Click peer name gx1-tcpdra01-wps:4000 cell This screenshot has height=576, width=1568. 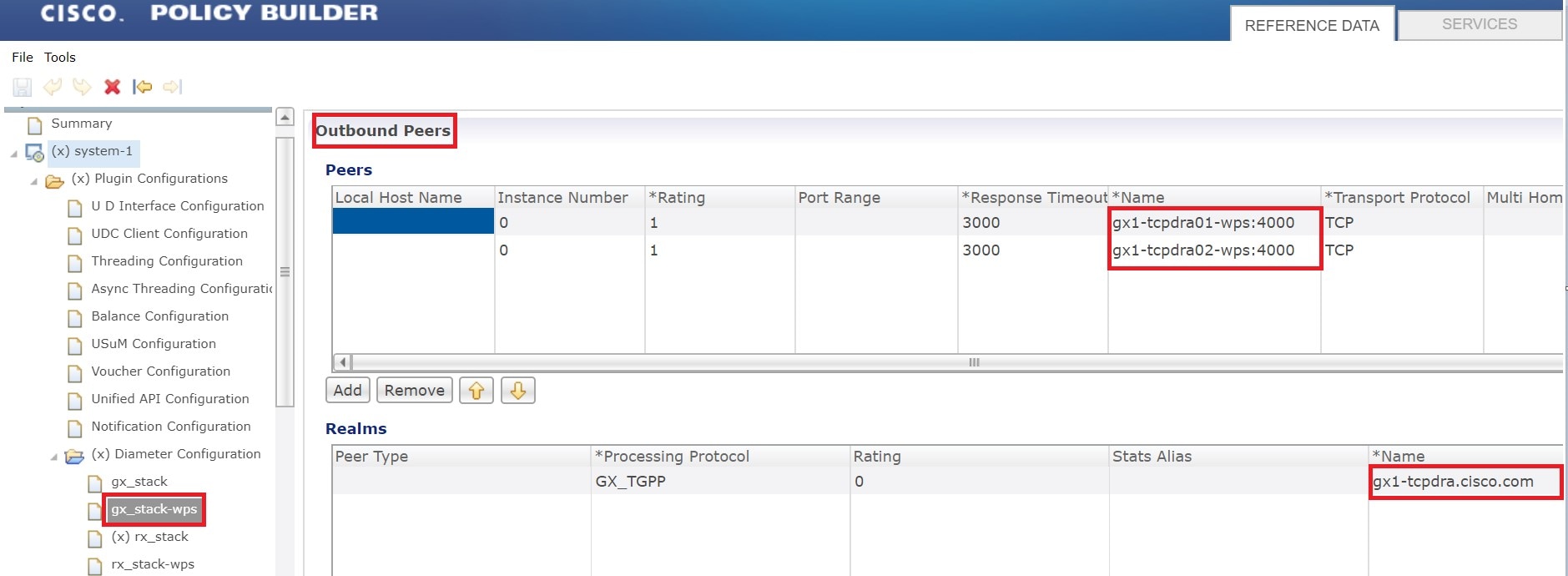point(1214,223)
